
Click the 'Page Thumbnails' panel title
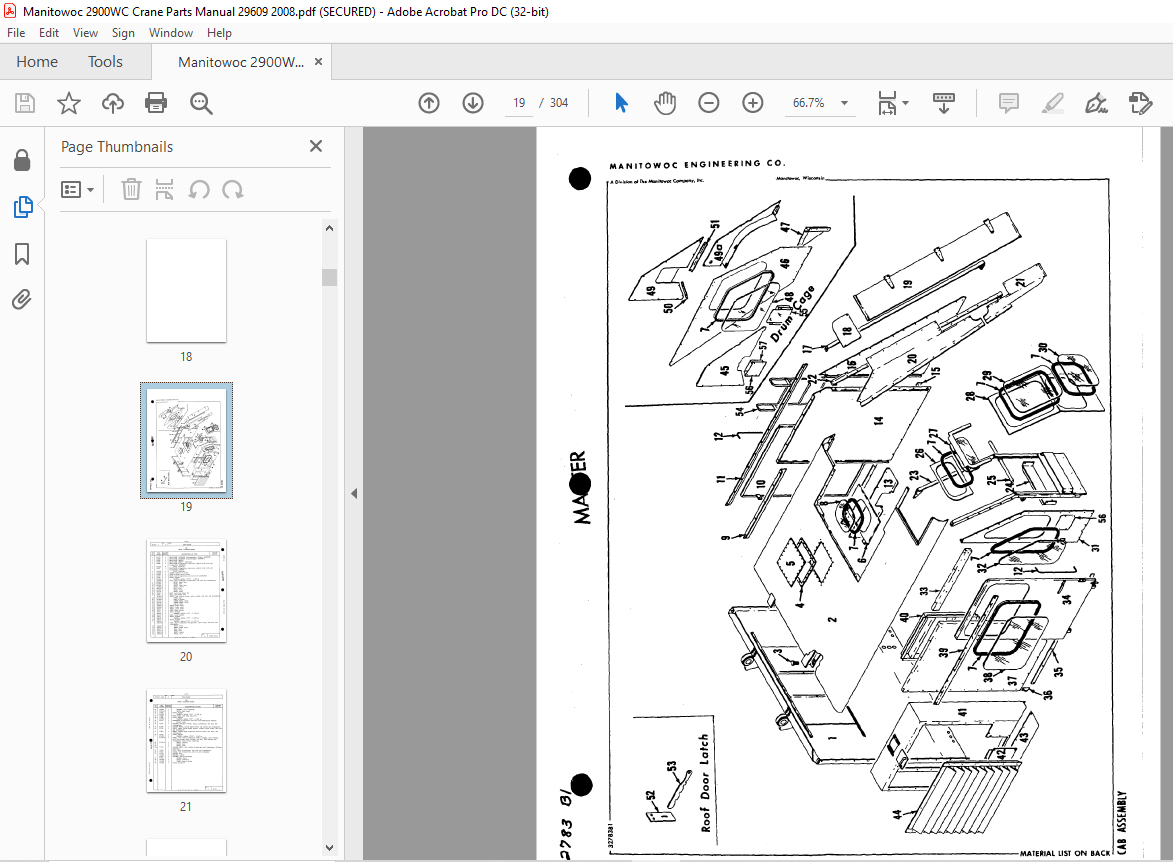(117, 147)
